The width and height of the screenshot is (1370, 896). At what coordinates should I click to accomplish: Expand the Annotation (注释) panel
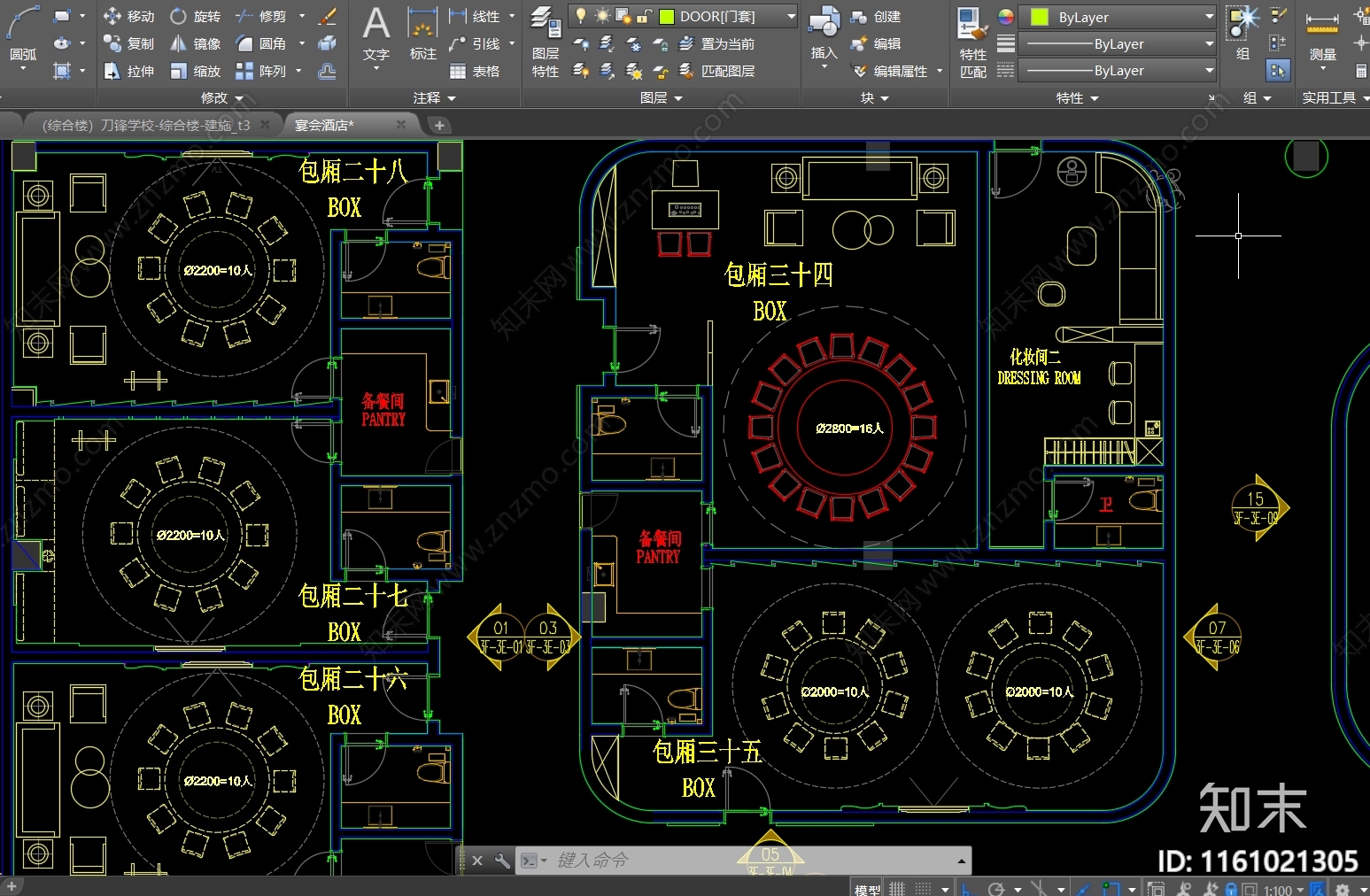point(434,98)
